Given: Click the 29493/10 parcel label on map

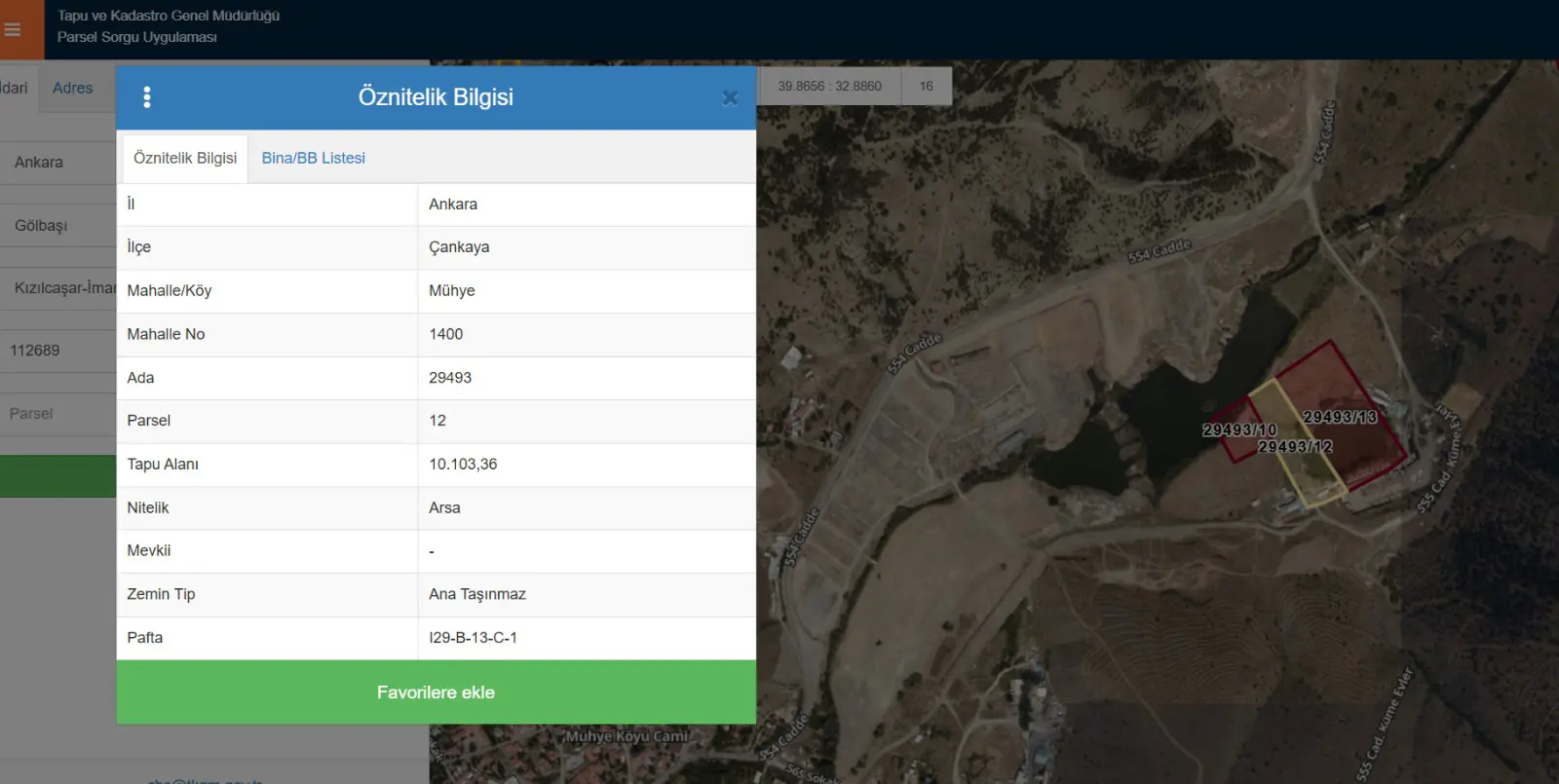Looking at the screenshot, I should tap(1239, 429).
